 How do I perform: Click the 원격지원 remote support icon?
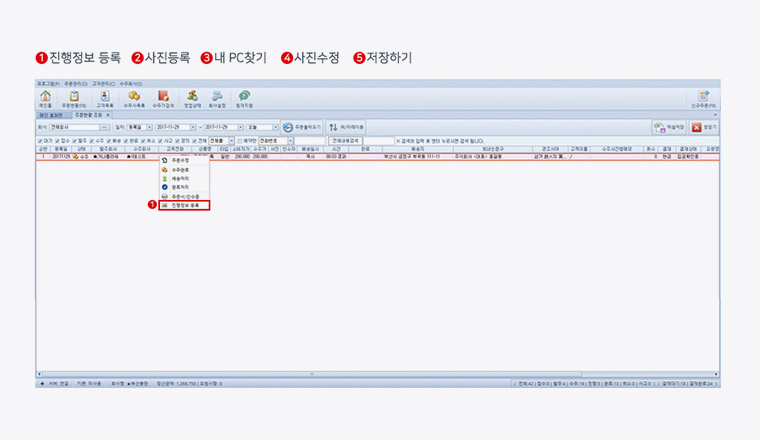[244, 97]
